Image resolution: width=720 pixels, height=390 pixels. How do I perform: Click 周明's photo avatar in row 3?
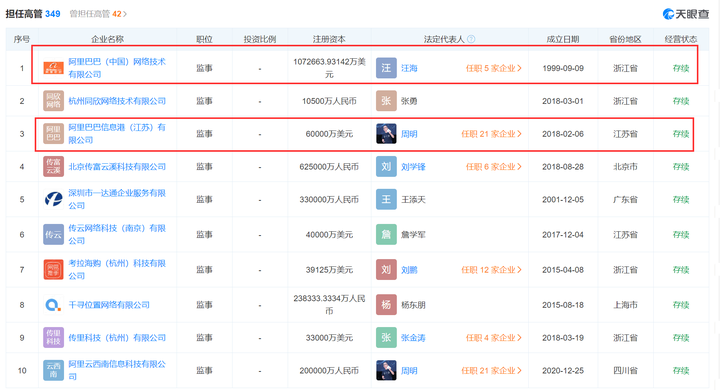(386, 134)
